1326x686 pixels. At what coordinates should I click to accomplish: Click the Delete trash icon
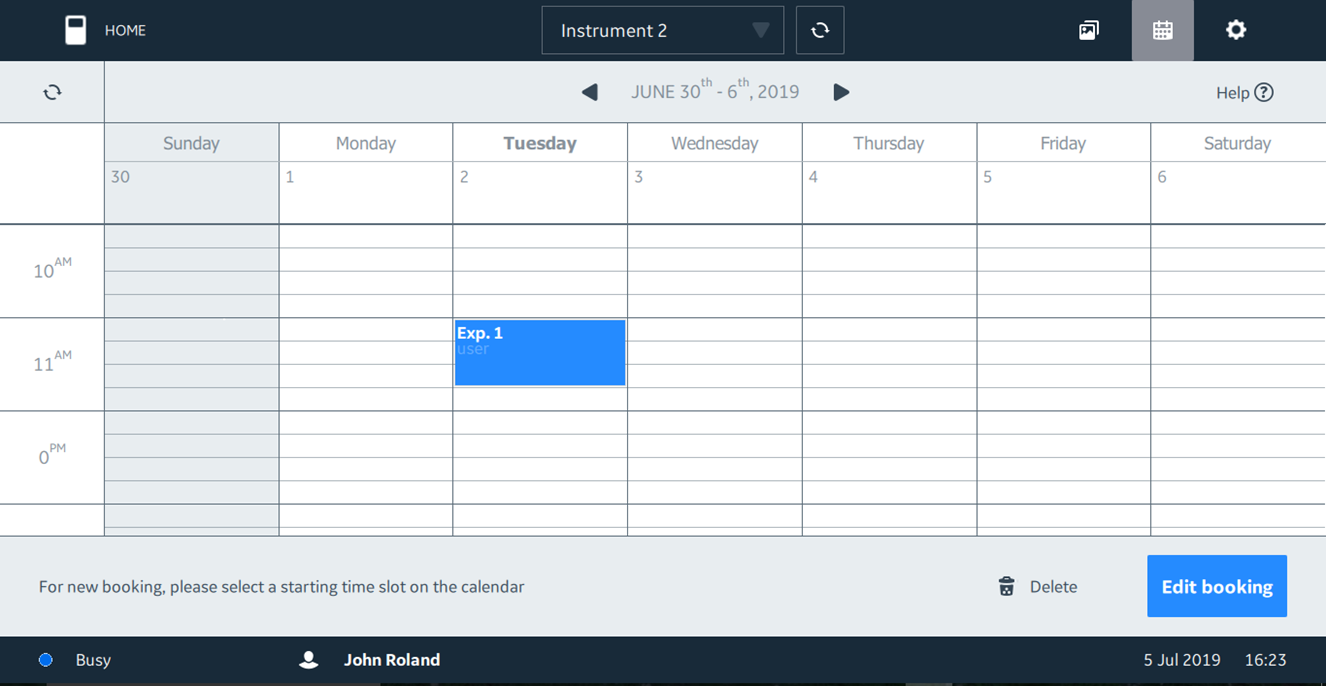pyautogui.click(x=1007, y=586)
